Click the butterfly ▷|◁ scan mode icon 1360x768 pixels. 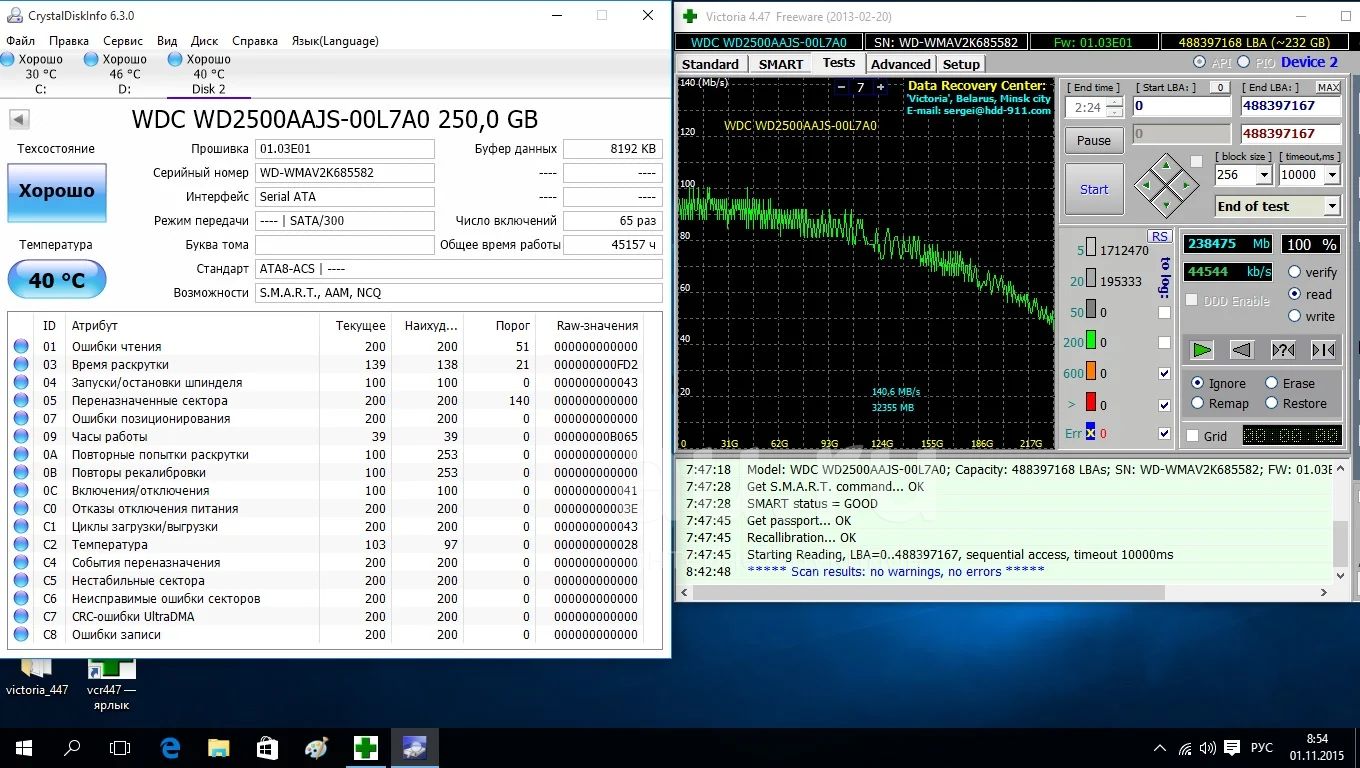click(1323, 349)
